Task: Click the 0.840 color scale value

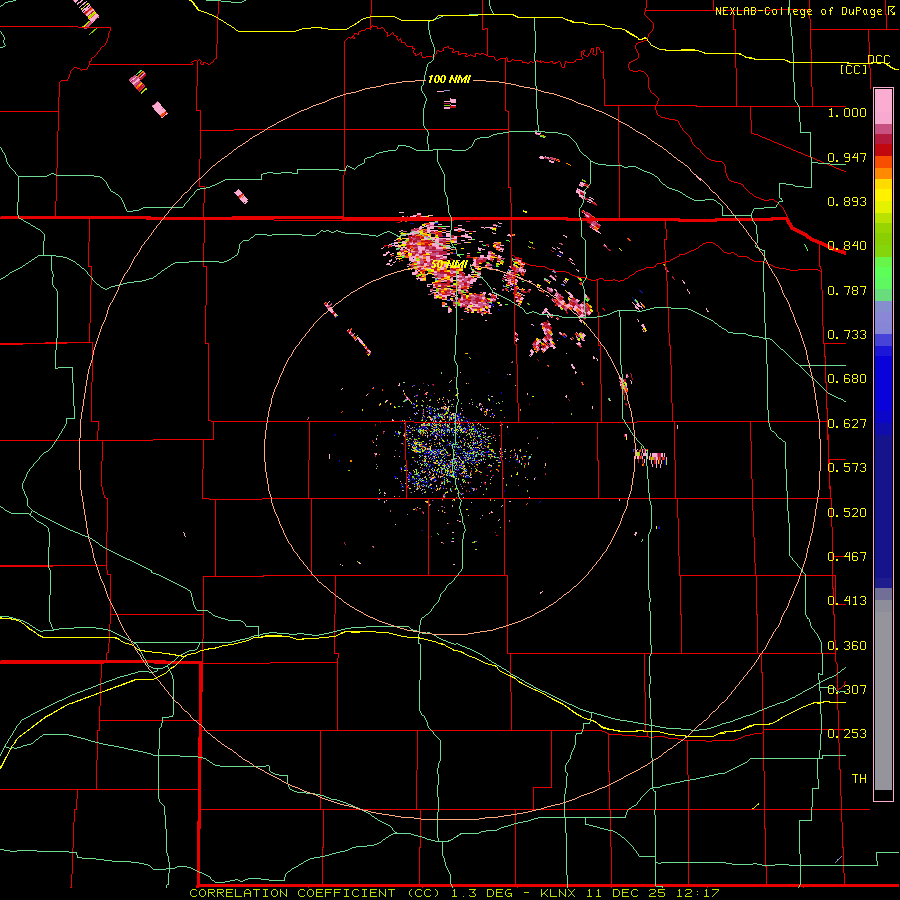Action: click(847, 246)
